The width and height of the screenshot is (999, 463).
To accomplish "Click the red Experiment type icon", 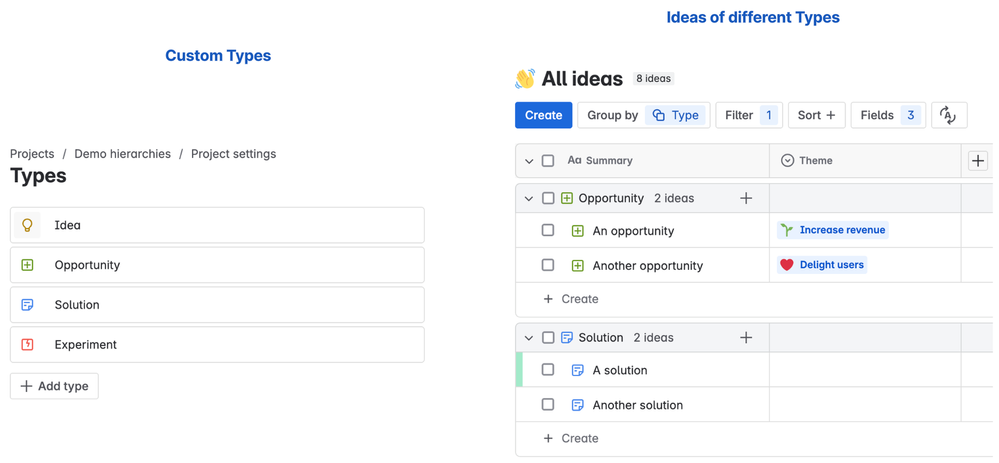I will pos(27,345).
